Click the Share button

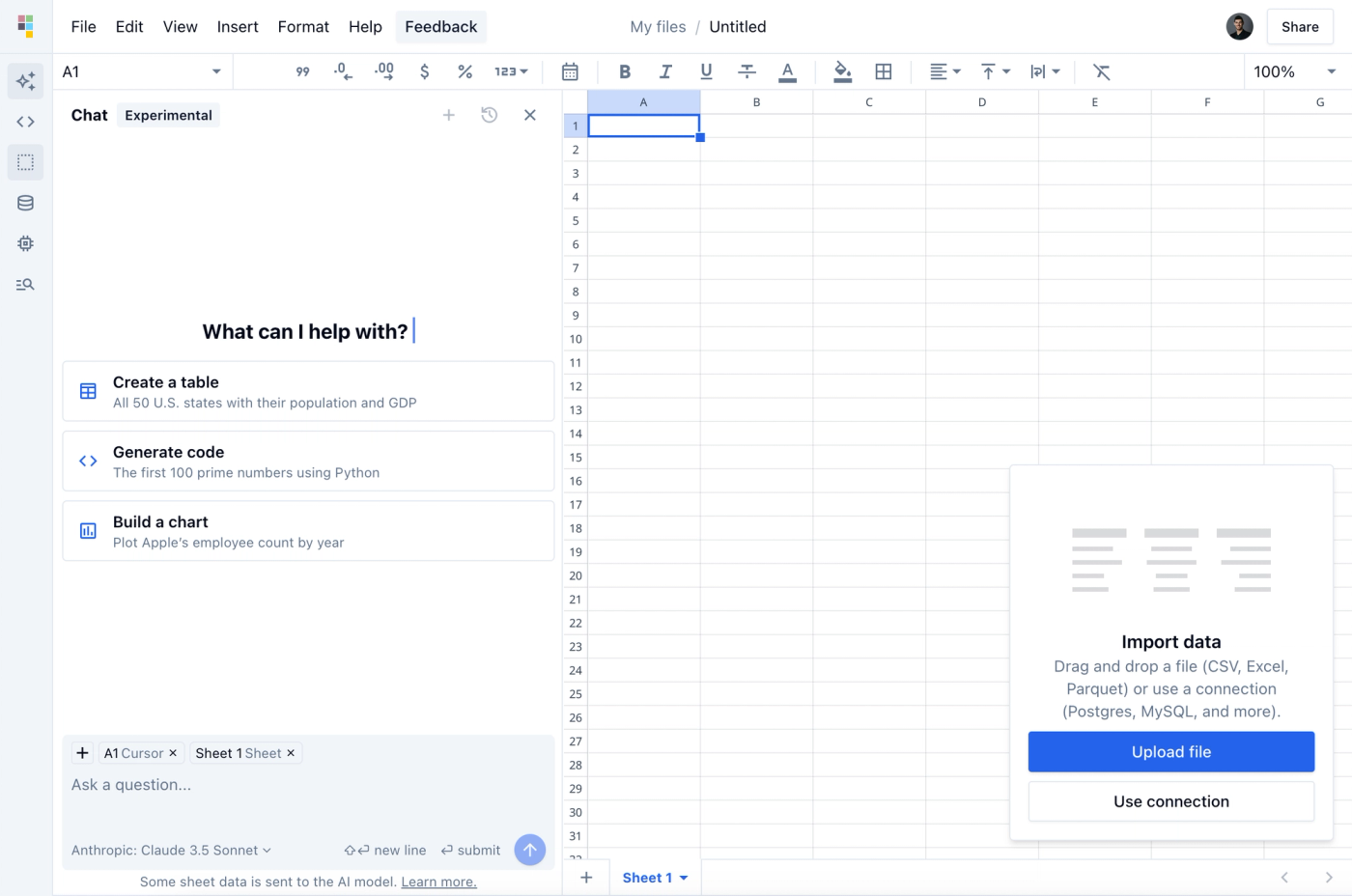(1300, 27)
